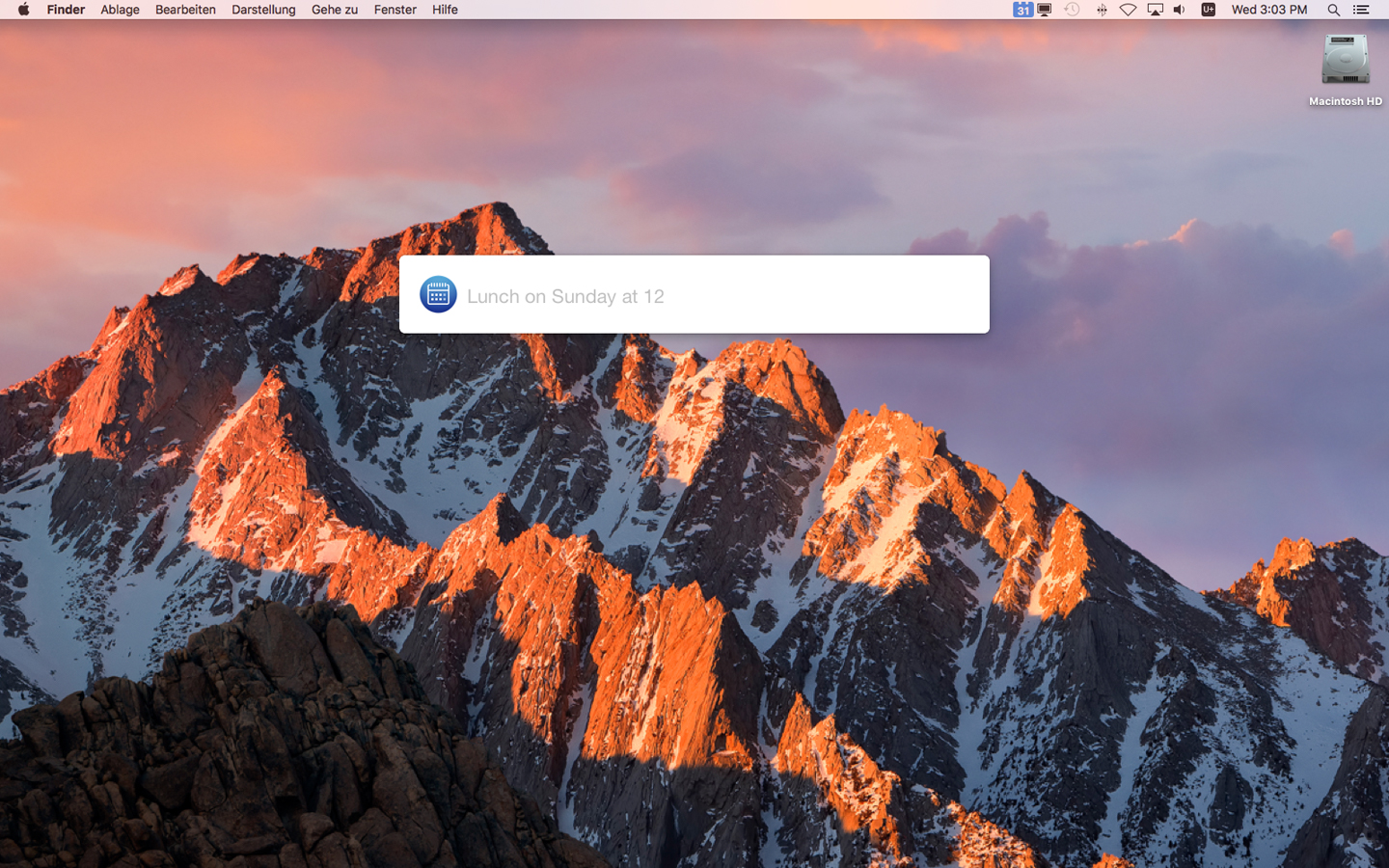
Task: Open the Darstellung menu
Action: (263, 10)
